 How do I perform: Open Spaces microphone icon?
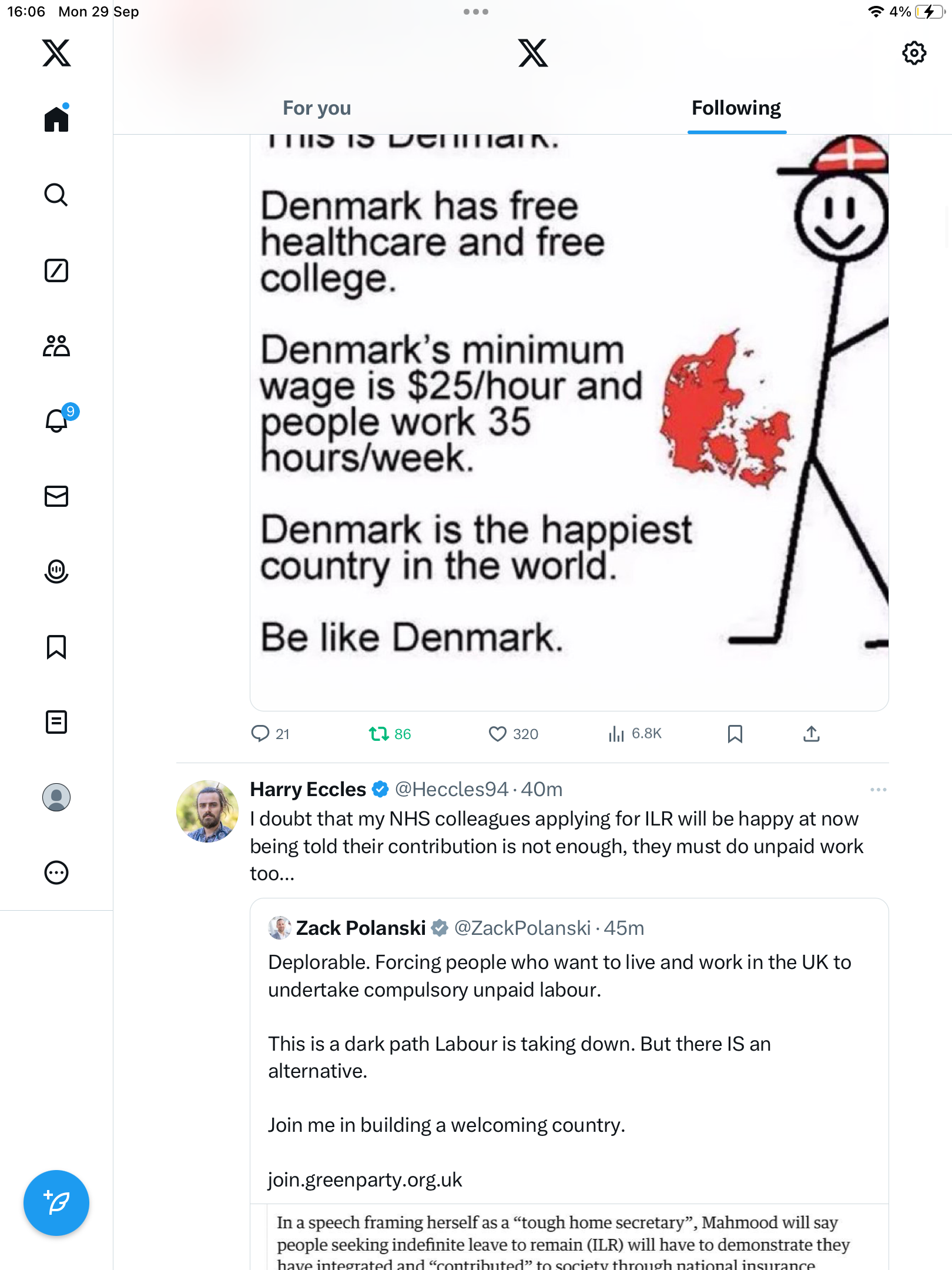[56, 571]
